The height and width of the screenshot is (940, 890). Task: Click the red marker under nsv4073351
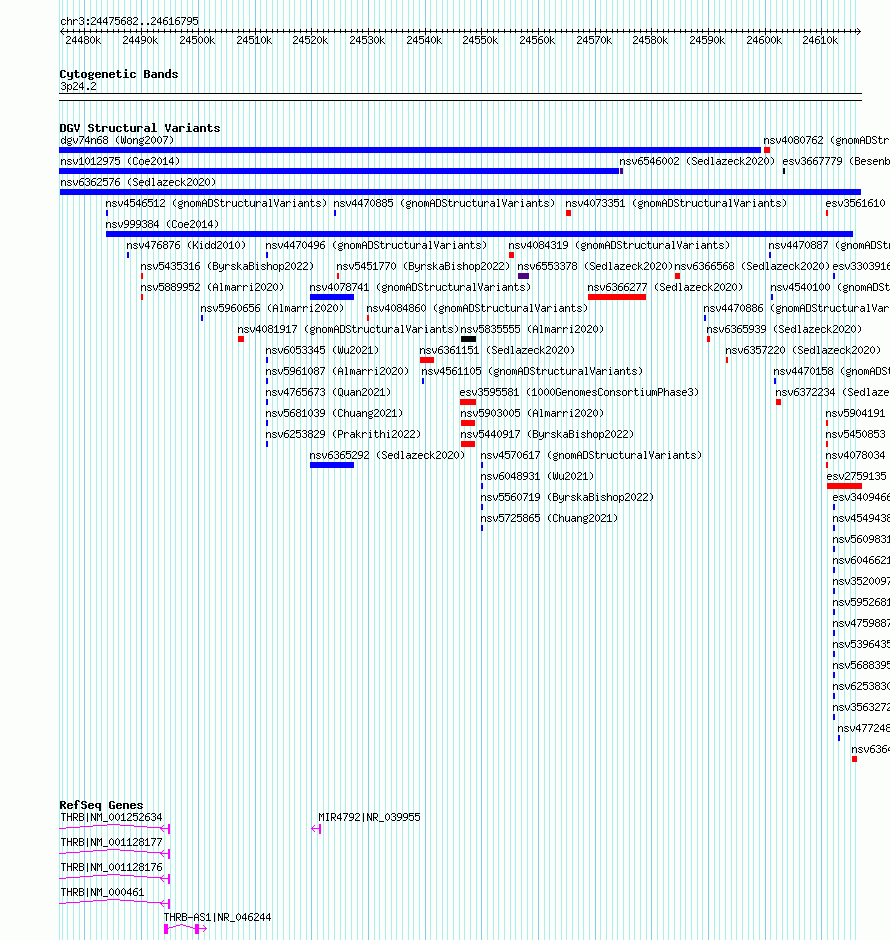[x=568, y=213]
